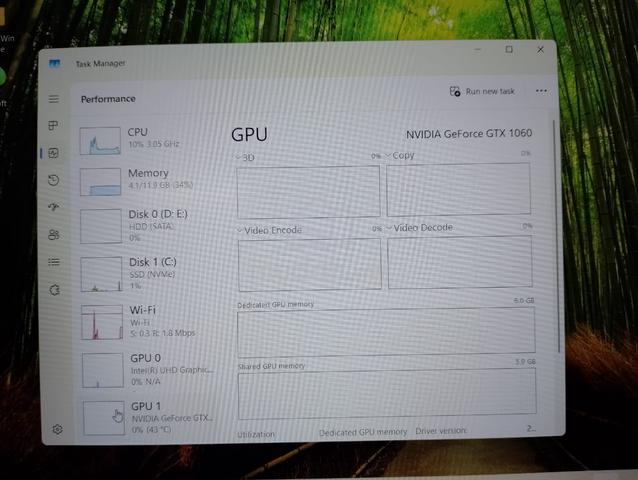Open the Copy engine dropdown
Screen dimensions: 638x480
coord(400,155)
